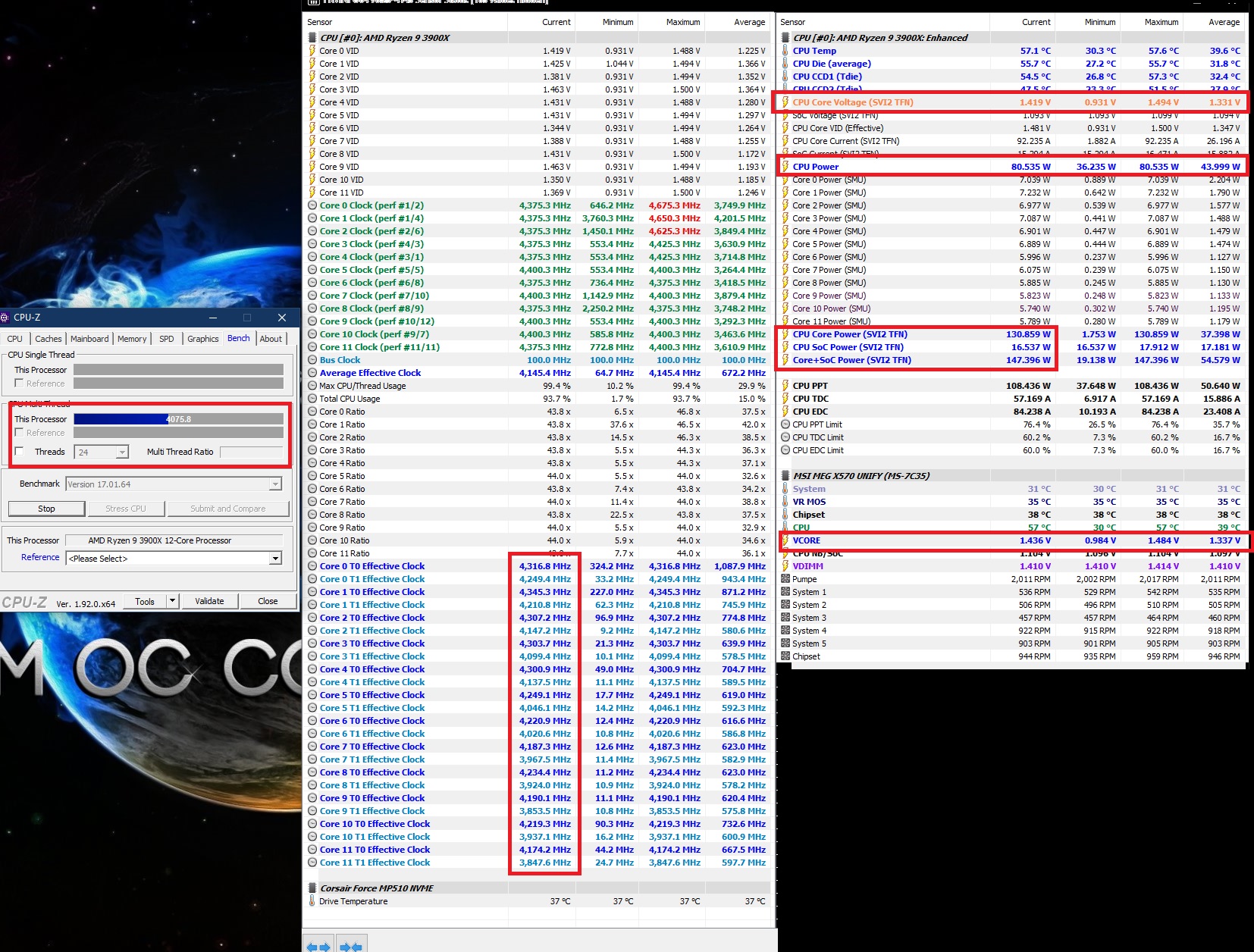This screenshot has height=952, width=1254.
Task: Open the SPD tab
Action: click(x=167, y=339)
